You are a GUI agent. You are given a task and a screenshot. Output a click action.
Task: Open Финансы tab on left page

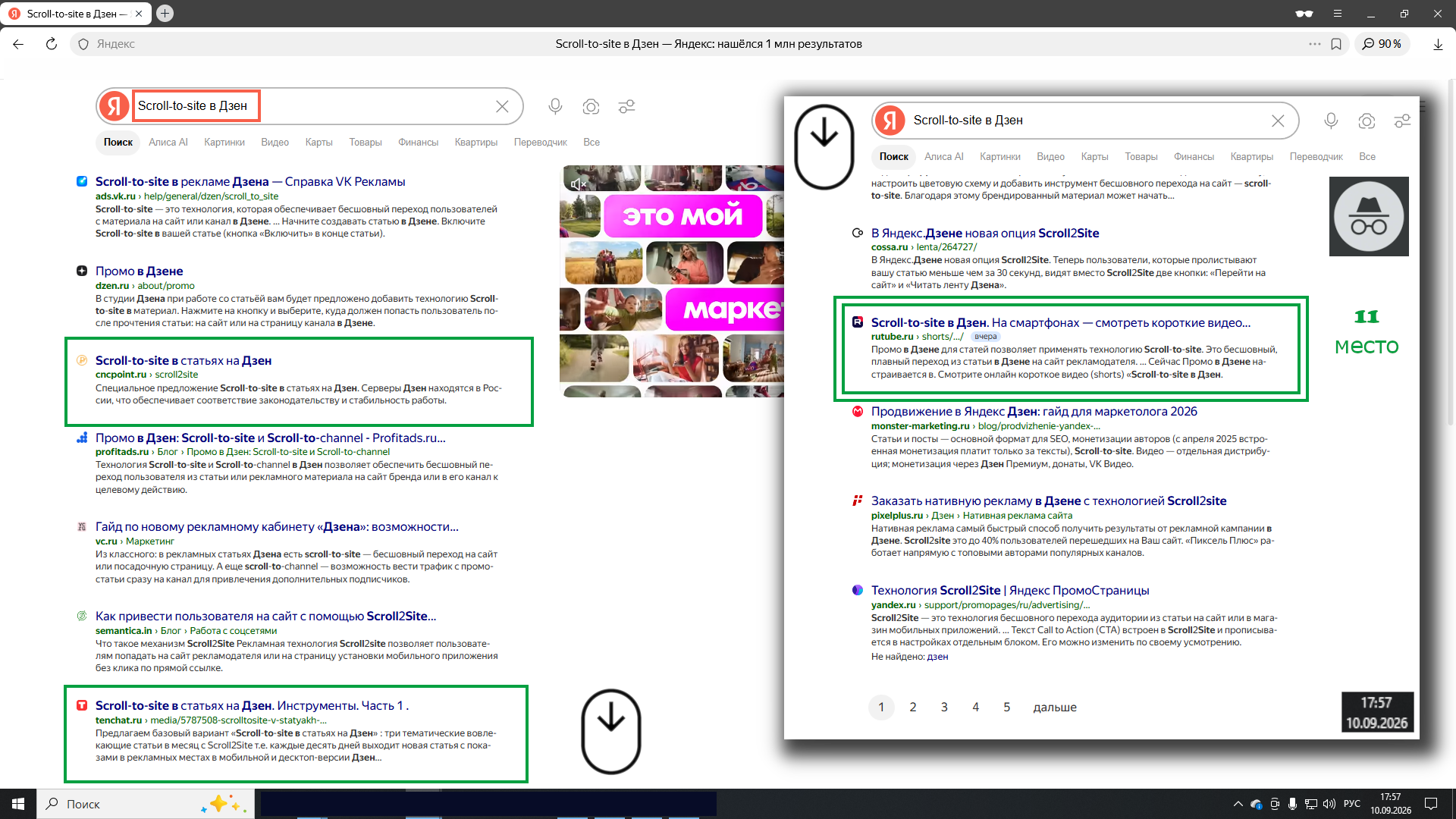(418, 142)
